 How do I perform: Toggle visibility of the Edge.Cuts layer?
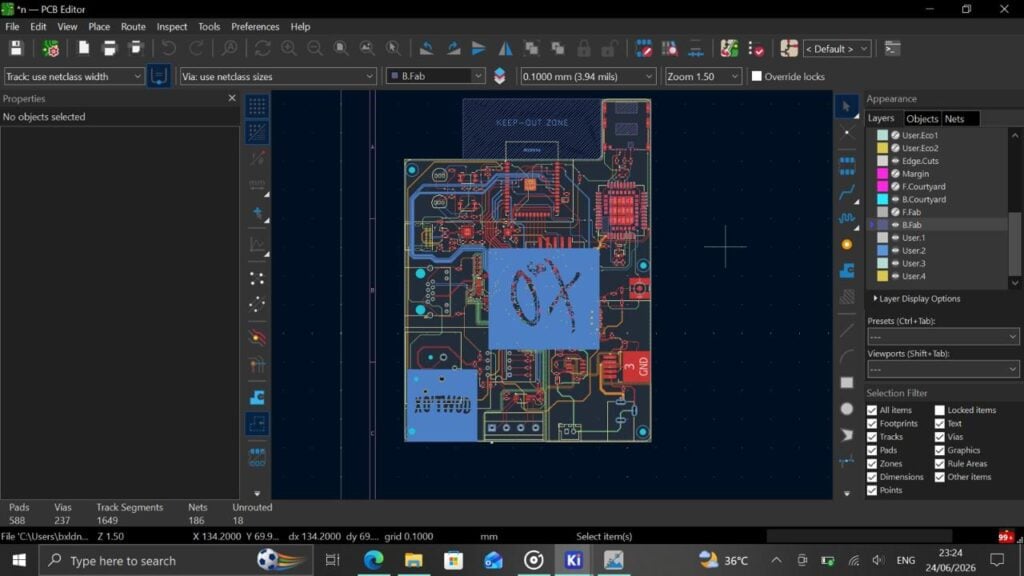895,161
